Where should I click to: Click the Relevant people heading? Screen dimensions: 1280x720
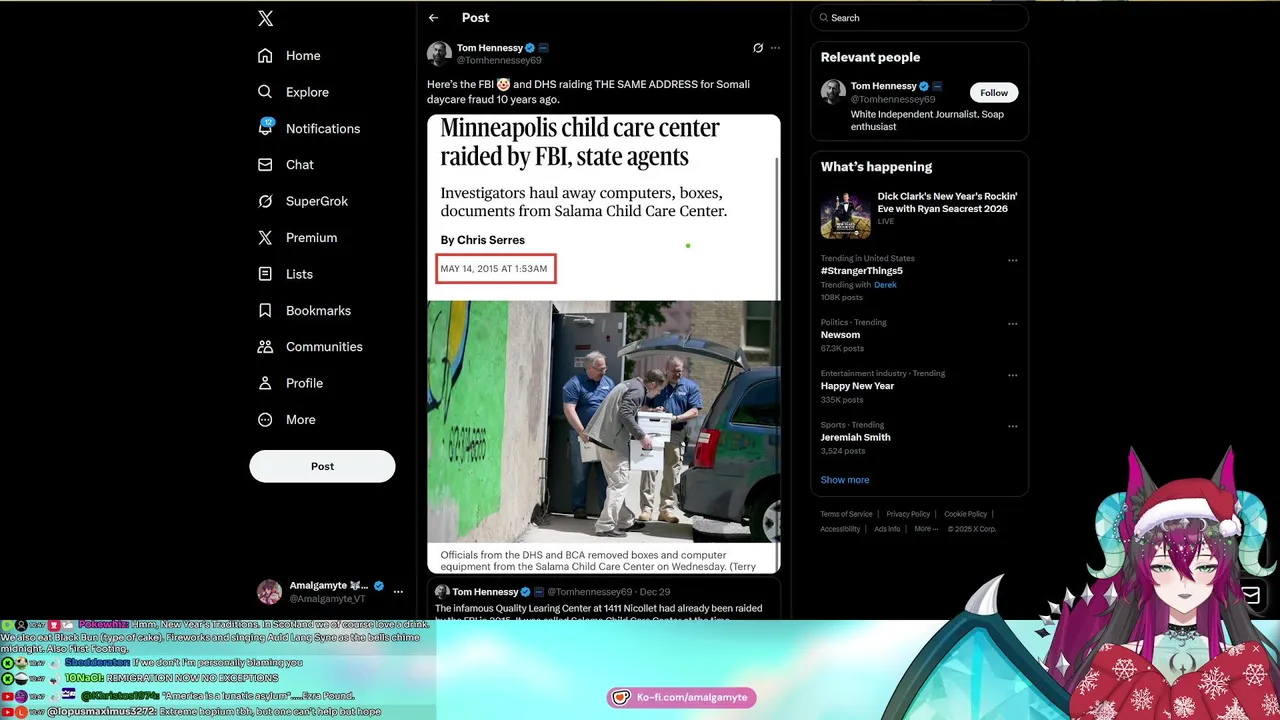870,58
